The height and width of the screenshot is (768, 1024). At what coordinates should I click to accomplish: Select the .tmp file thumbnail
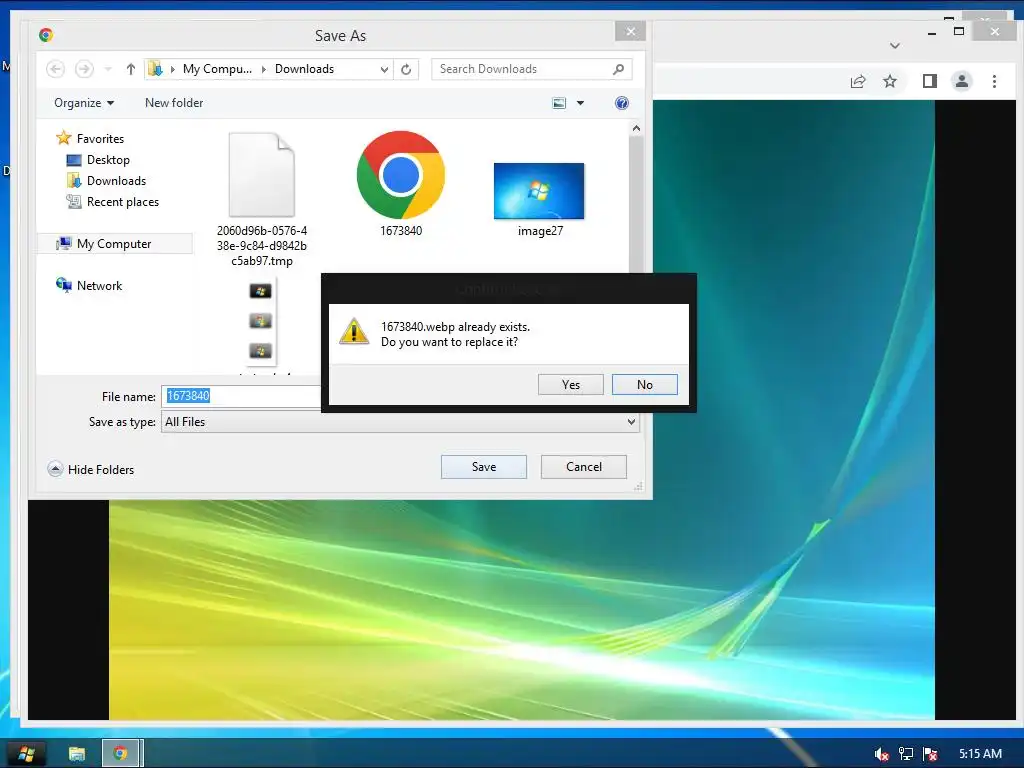click(262, 174)
